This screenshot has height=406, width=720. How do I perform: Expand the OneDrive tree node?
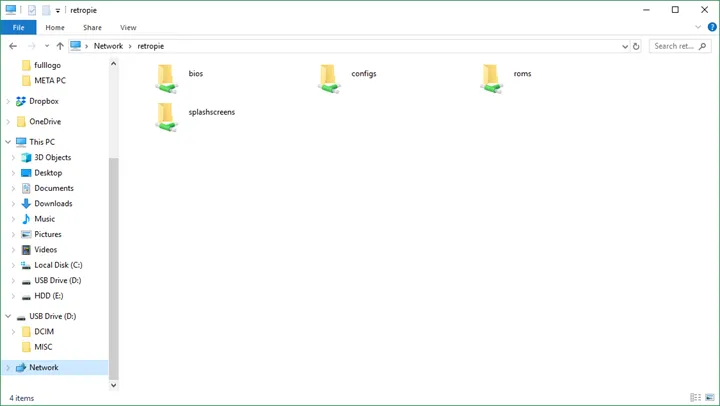(8, 122)
